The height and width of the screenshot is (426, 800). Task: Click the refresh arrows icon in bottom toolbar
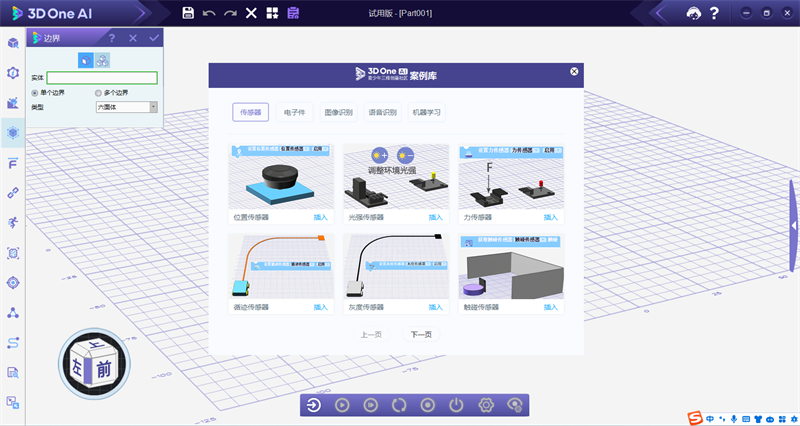pos(399,405)
